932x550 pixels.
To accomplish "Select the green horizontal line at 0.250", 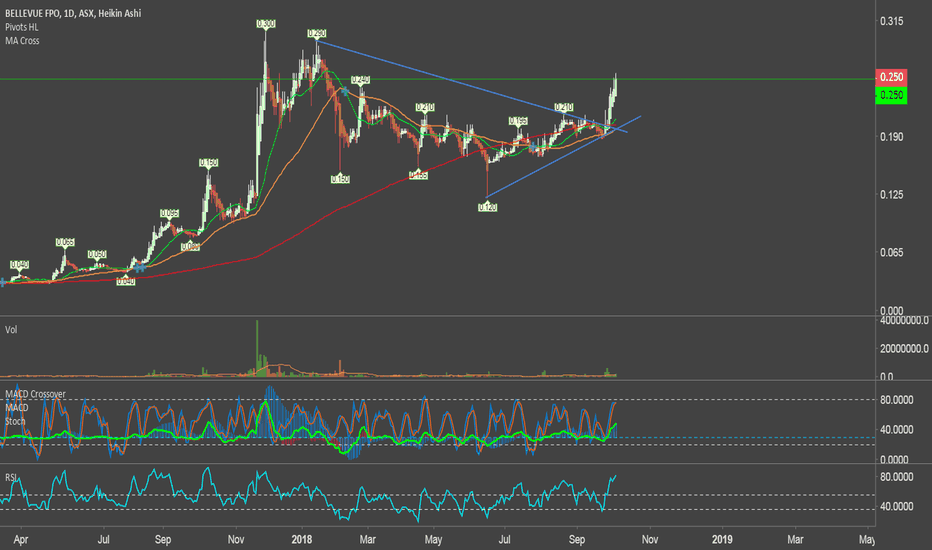I will (437, 79).
